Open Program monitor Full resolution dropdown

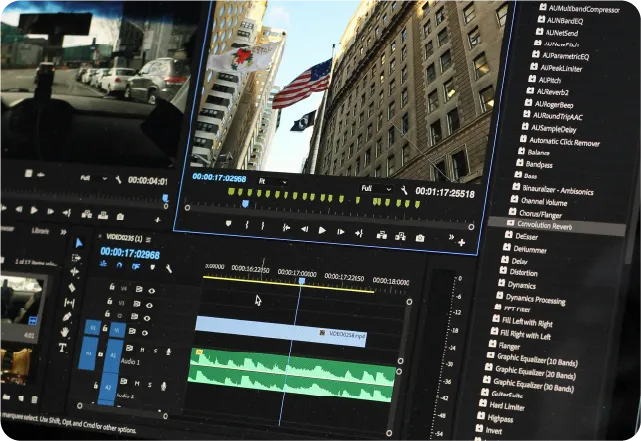(x=374, y=188)
